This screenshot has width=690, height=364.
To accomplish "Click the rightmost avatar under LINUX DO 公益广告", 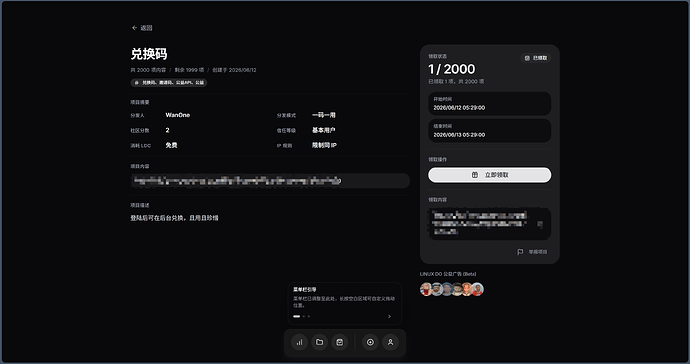I will [477, 289].
